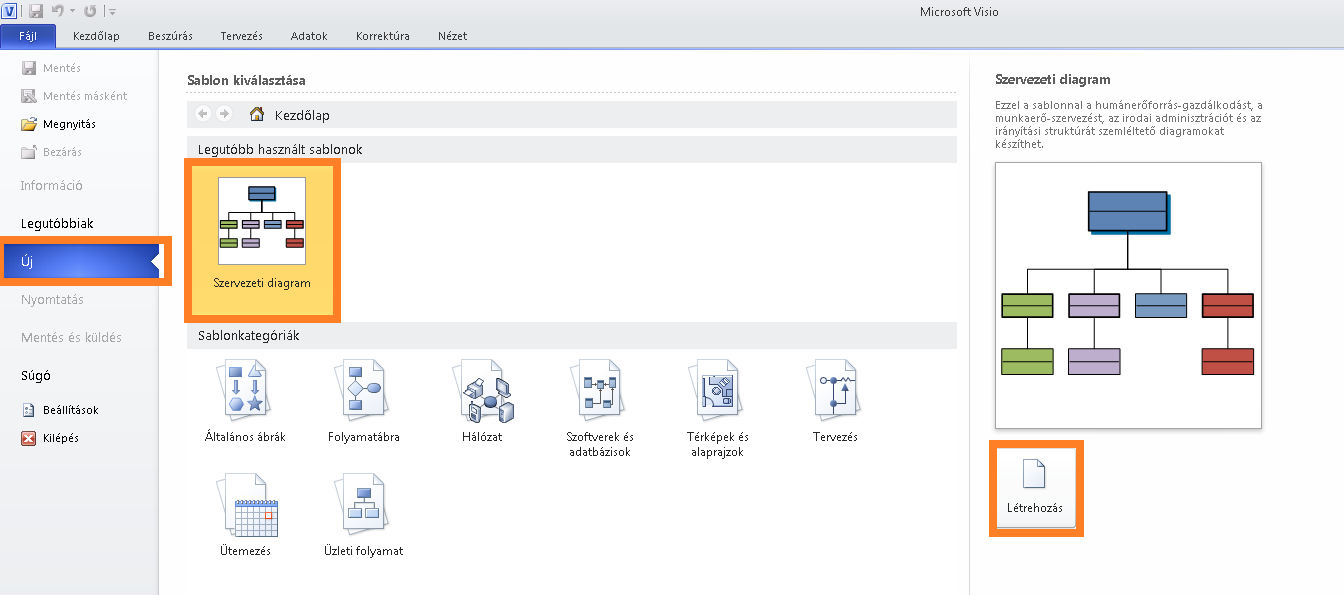Click the home icon in the breadcrumb
Viewport: 1344px width, 595px height.
pos(257,114)
